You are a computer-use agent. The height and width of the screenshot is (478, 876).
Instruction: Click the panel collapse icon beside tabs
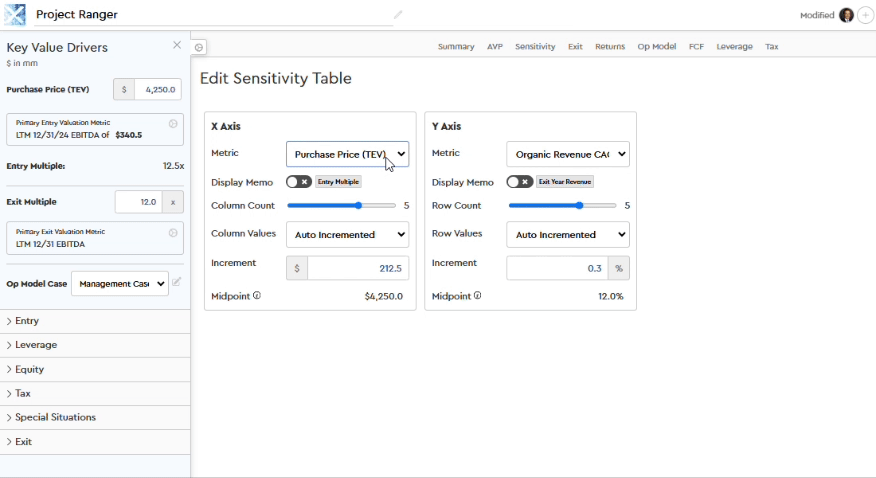click(199, 47)
